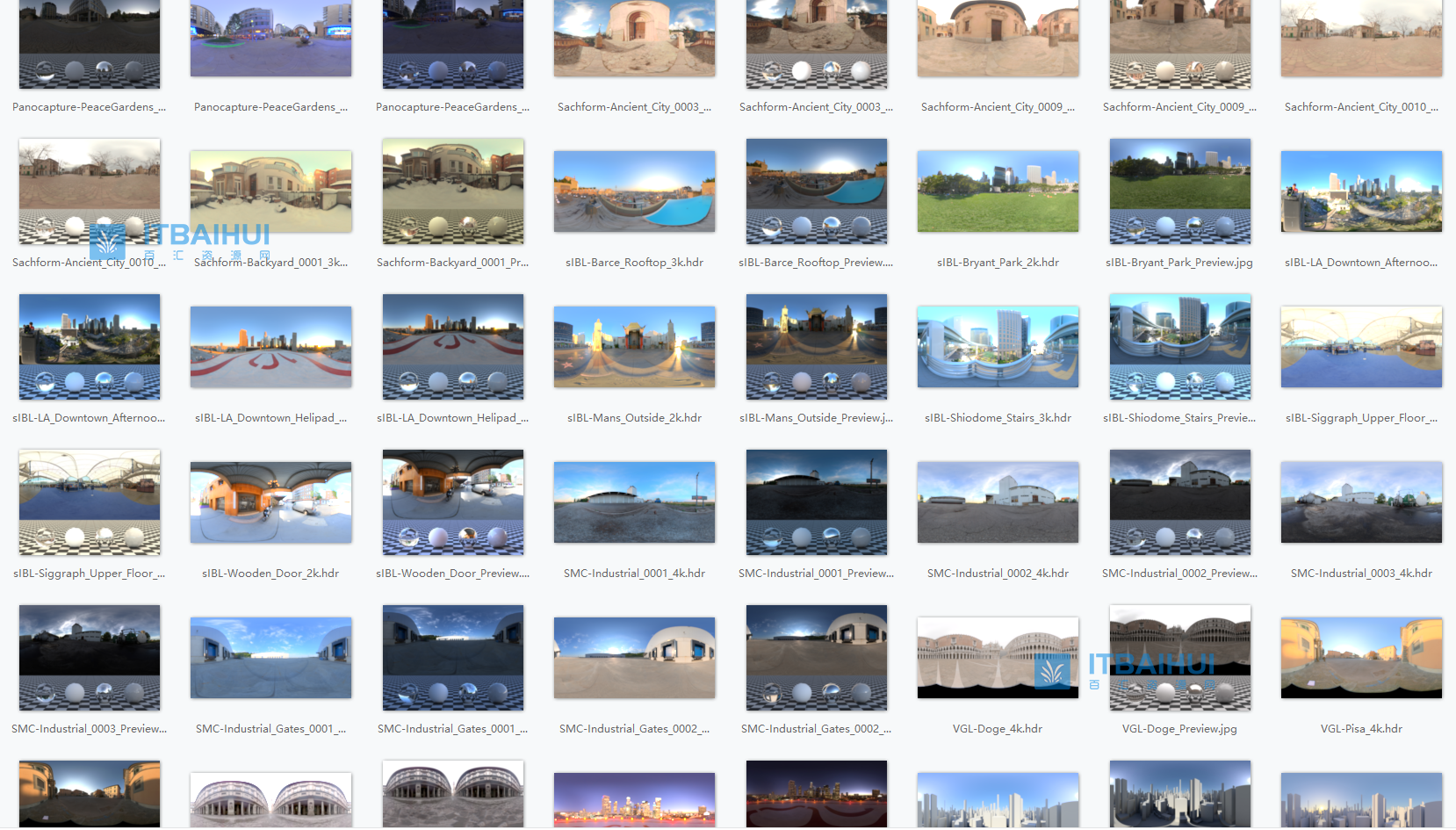Select sIBL-LA_Downtown_Helipad preview with checkerboard spheres
Screen dimensions: 1456x830
pyautogui.click(x=453, y=347)
